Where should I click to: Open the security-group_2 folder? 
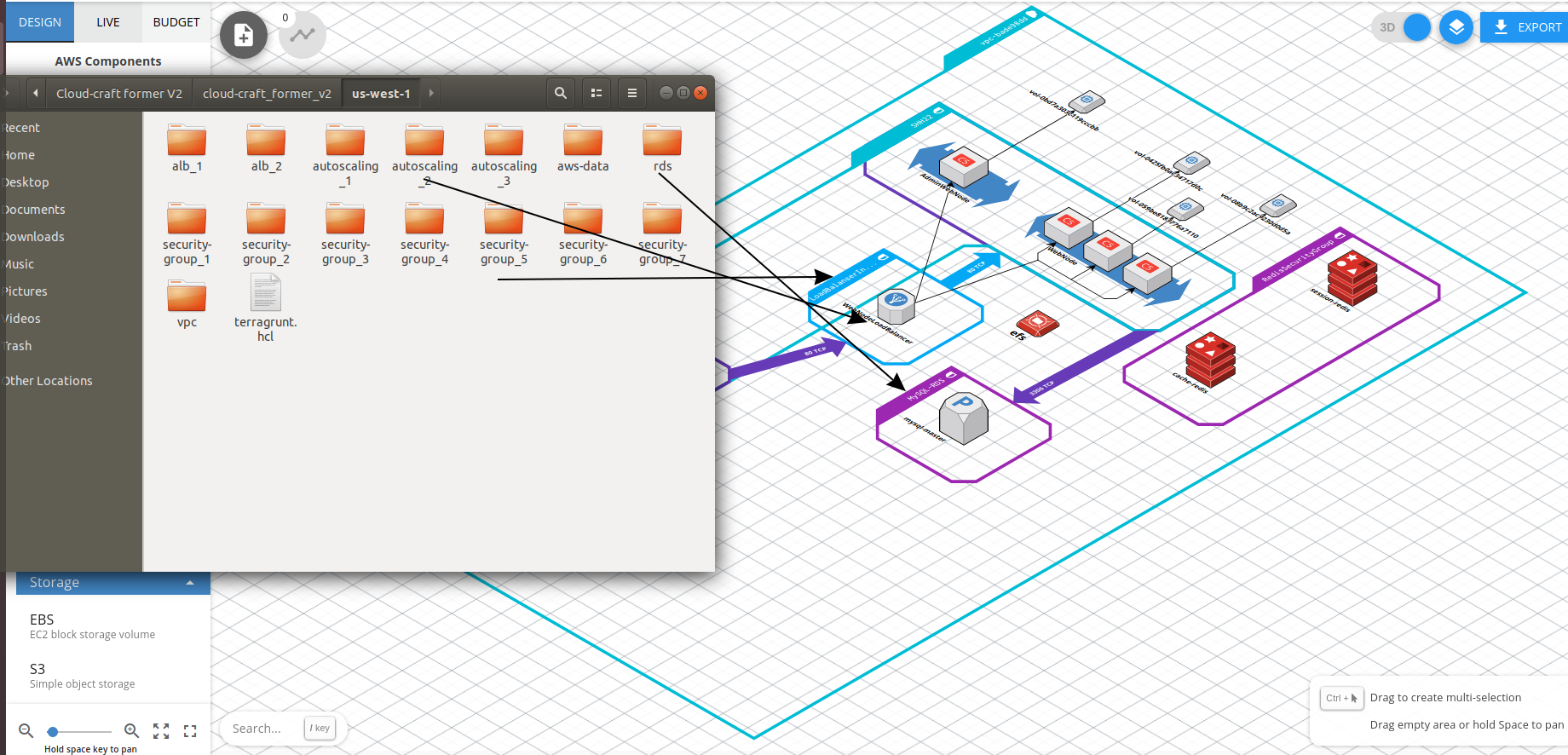266,234
